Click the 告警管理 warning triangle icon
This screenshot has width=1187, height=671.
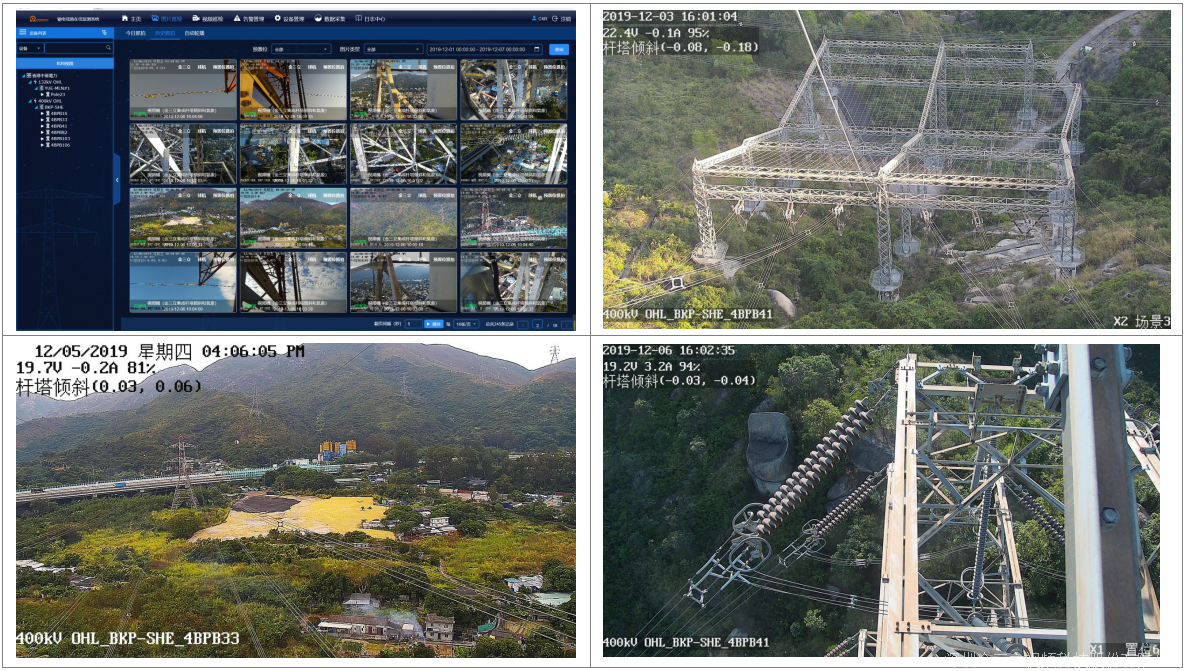click(237, 19)
